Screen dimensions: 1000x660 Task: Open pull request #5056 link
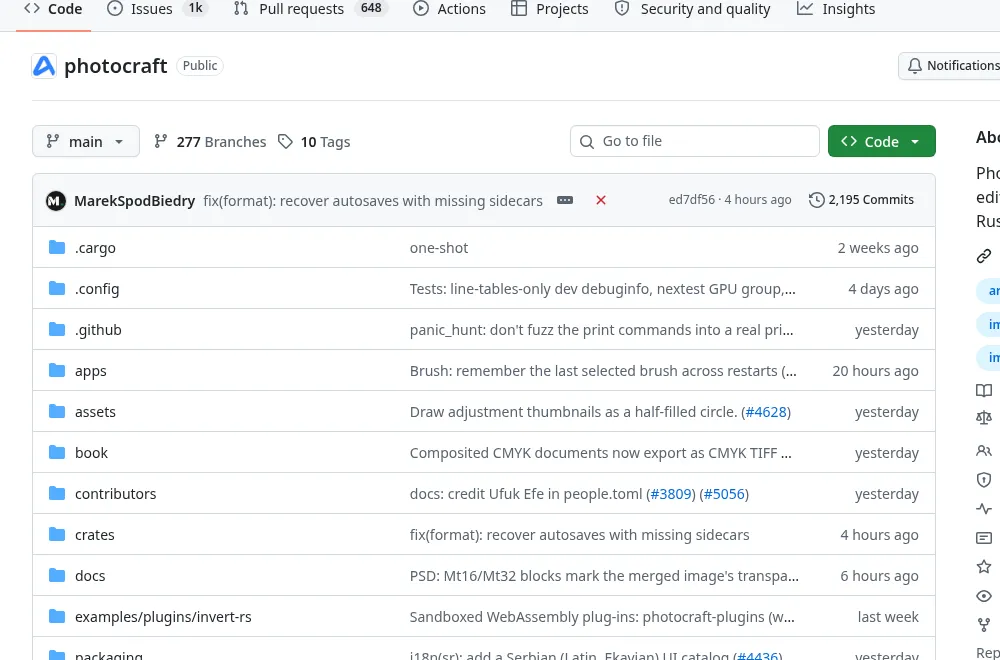point(724,494)
